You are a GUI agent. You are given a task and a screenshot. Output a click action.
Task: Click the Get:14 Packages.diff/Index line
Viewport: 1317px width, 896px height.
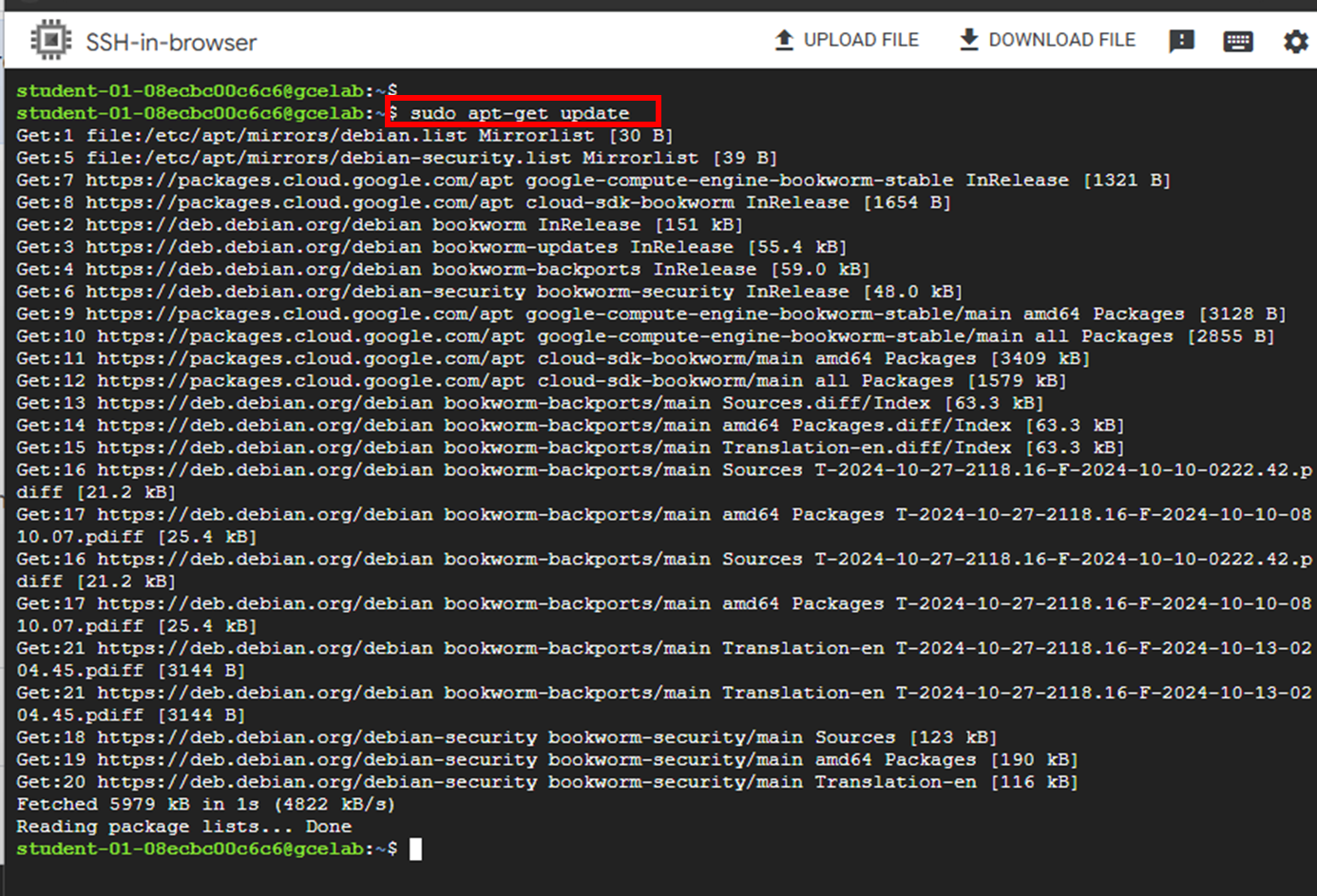pos(570,426)
